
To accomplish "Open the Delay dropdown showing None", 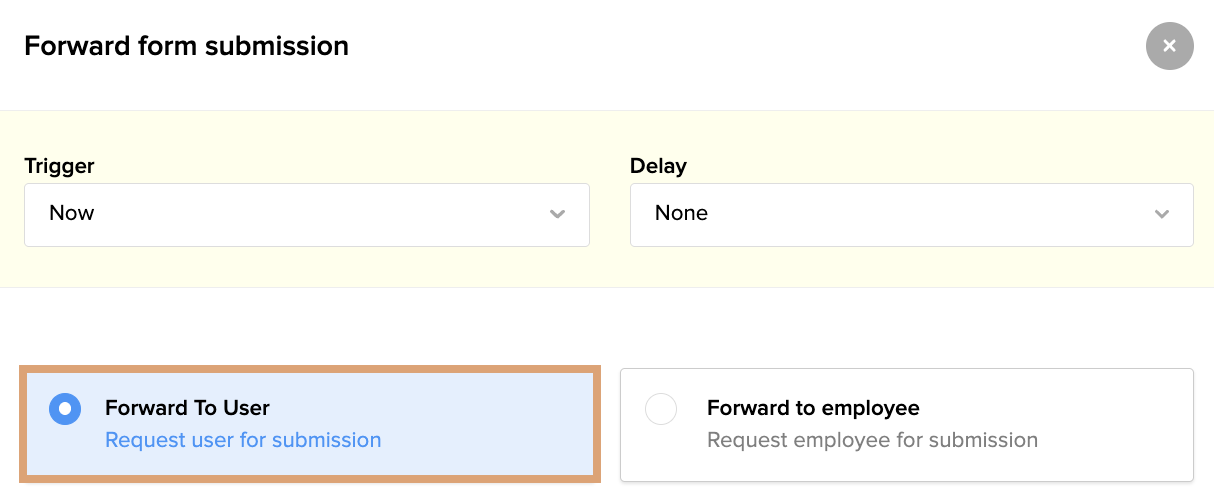I will click(x=910, y=214).
